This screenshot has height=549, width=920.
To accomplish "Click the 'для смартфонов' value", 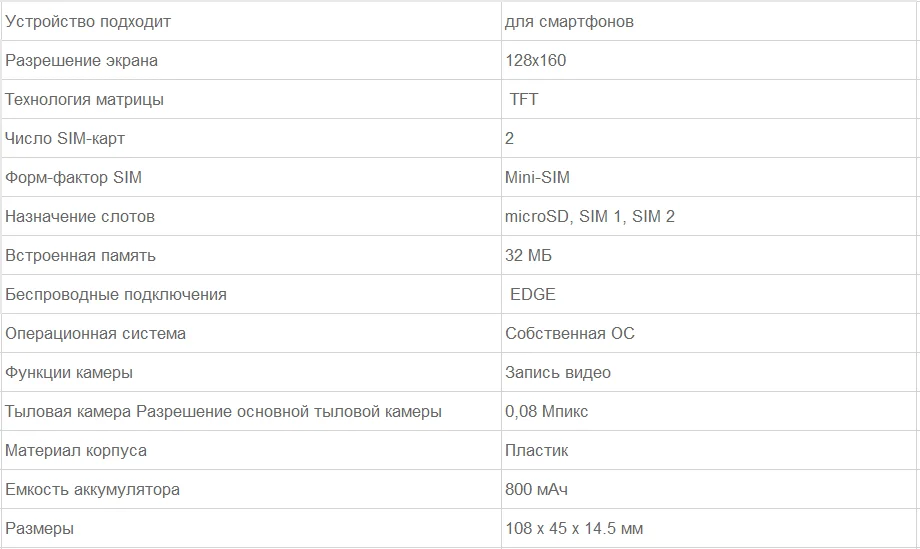I will click(x=569, y=21).
